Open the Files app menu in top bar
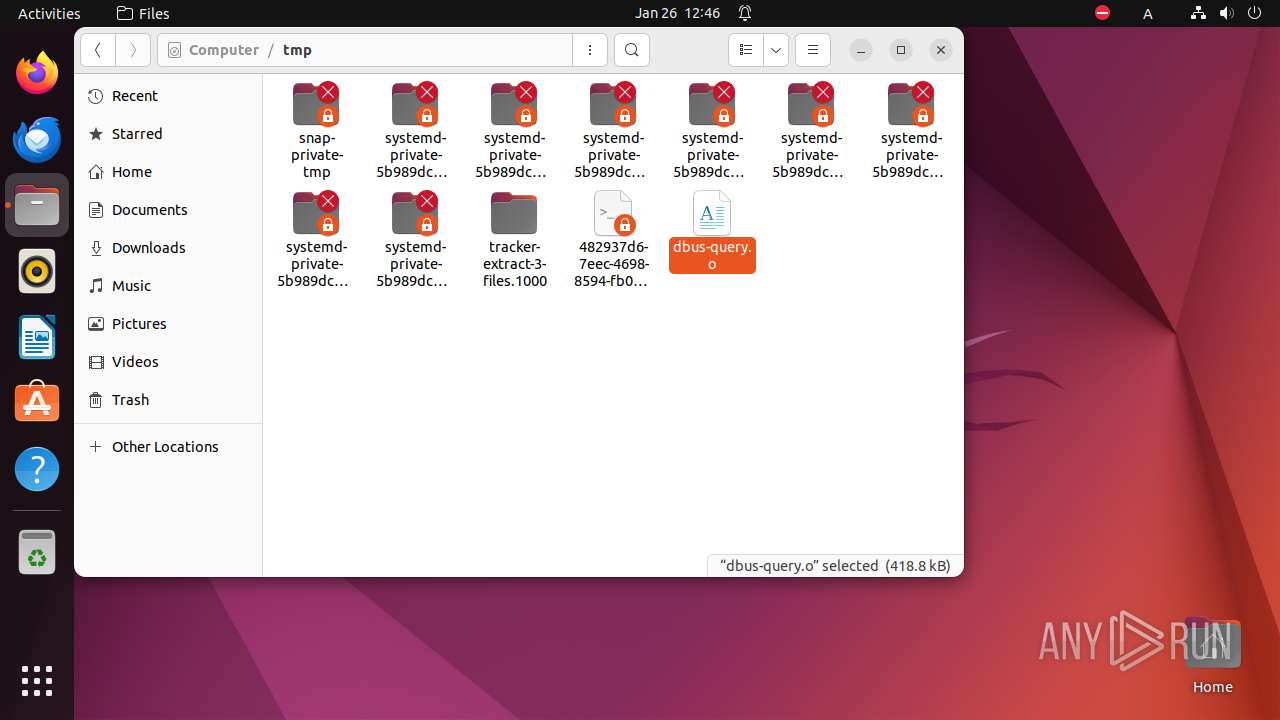Image resolution: width=1280 pixels, height=720 pixels. click(143, 13)
